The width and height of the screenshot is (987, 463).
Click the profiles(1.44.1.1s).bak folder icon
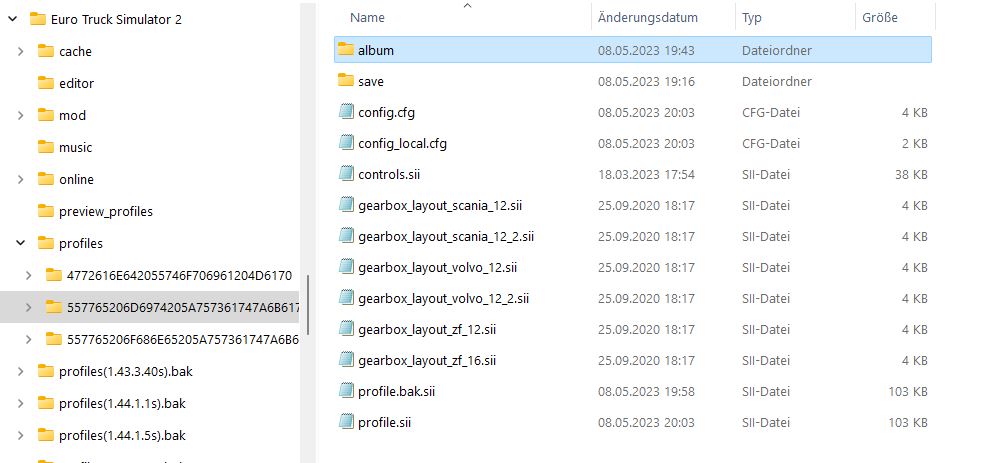[46, 403]
